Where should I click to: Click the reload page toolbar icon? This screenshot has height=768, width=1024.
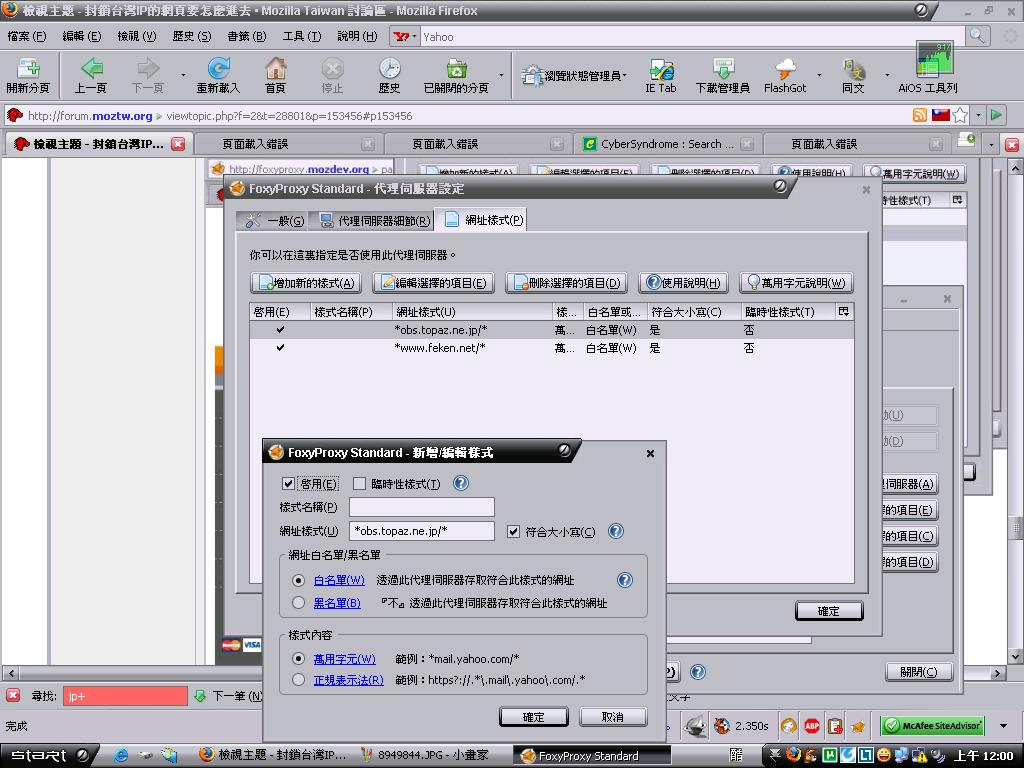(218, 71)
